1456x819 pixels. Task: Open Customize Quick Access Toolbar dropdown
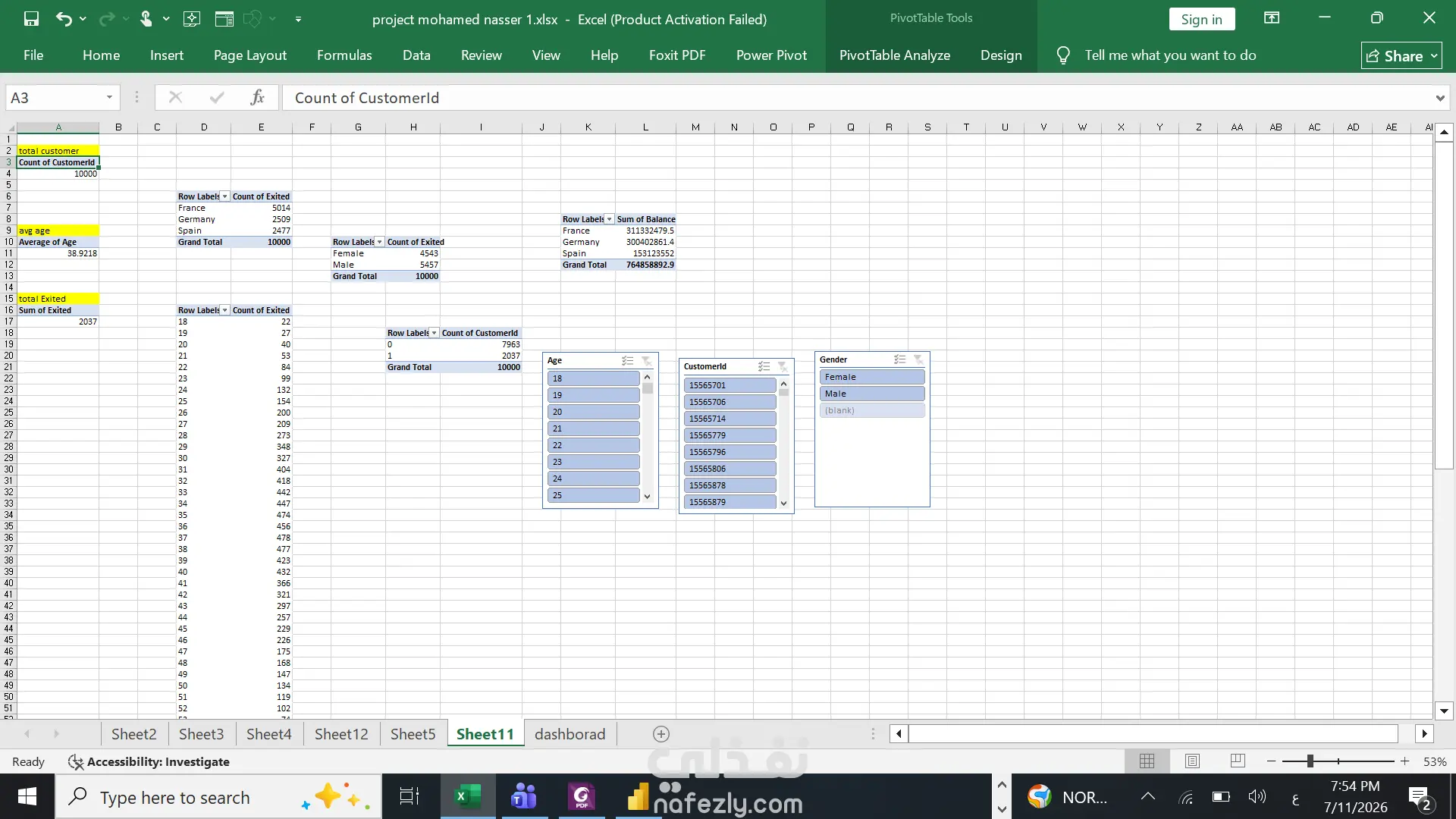click(x=298, y=19)
